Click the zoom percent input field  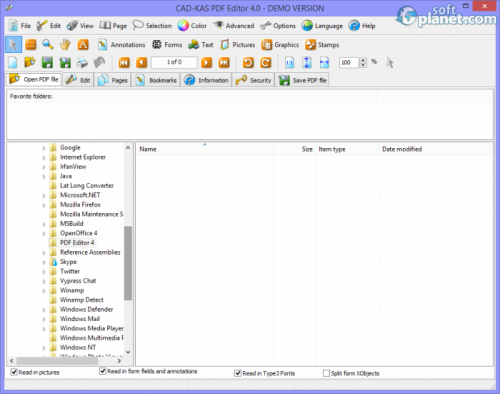coord(349,62)
